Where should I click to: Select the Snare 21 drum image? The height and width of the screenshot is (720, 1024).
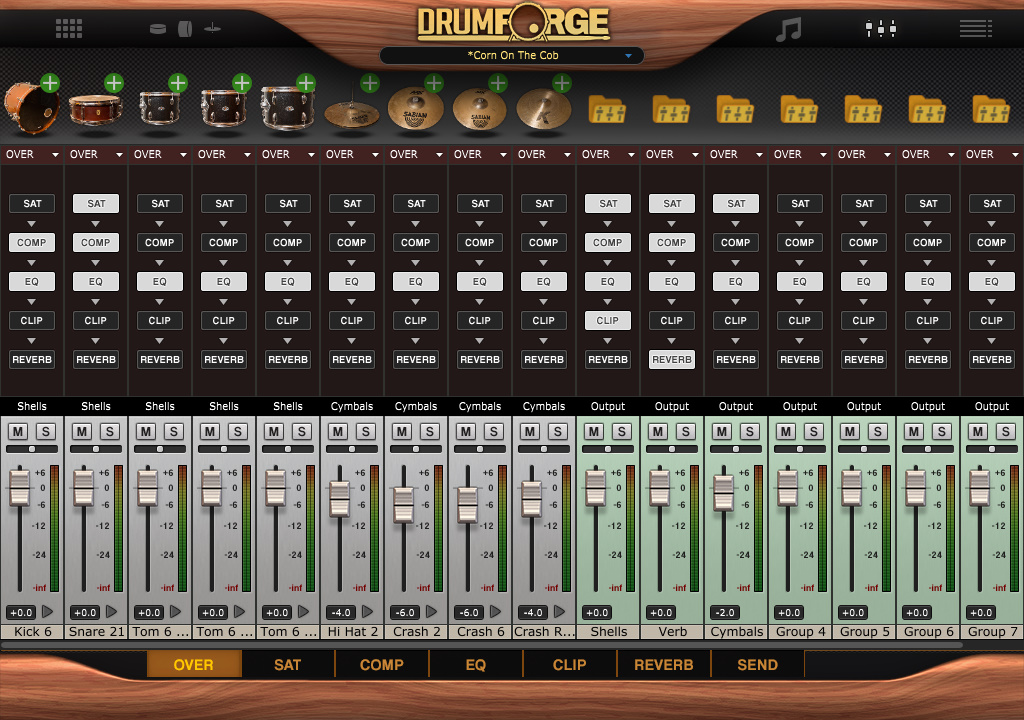tap(95, 110)
